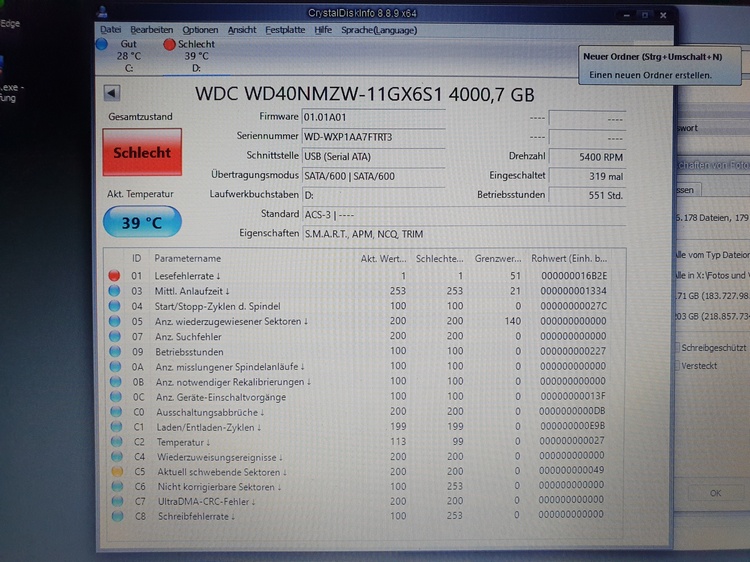This screenshot has width=750, height=562.
Task: Click the status icon for UltraDMA-CRC-Fehler
Action: 117,501
